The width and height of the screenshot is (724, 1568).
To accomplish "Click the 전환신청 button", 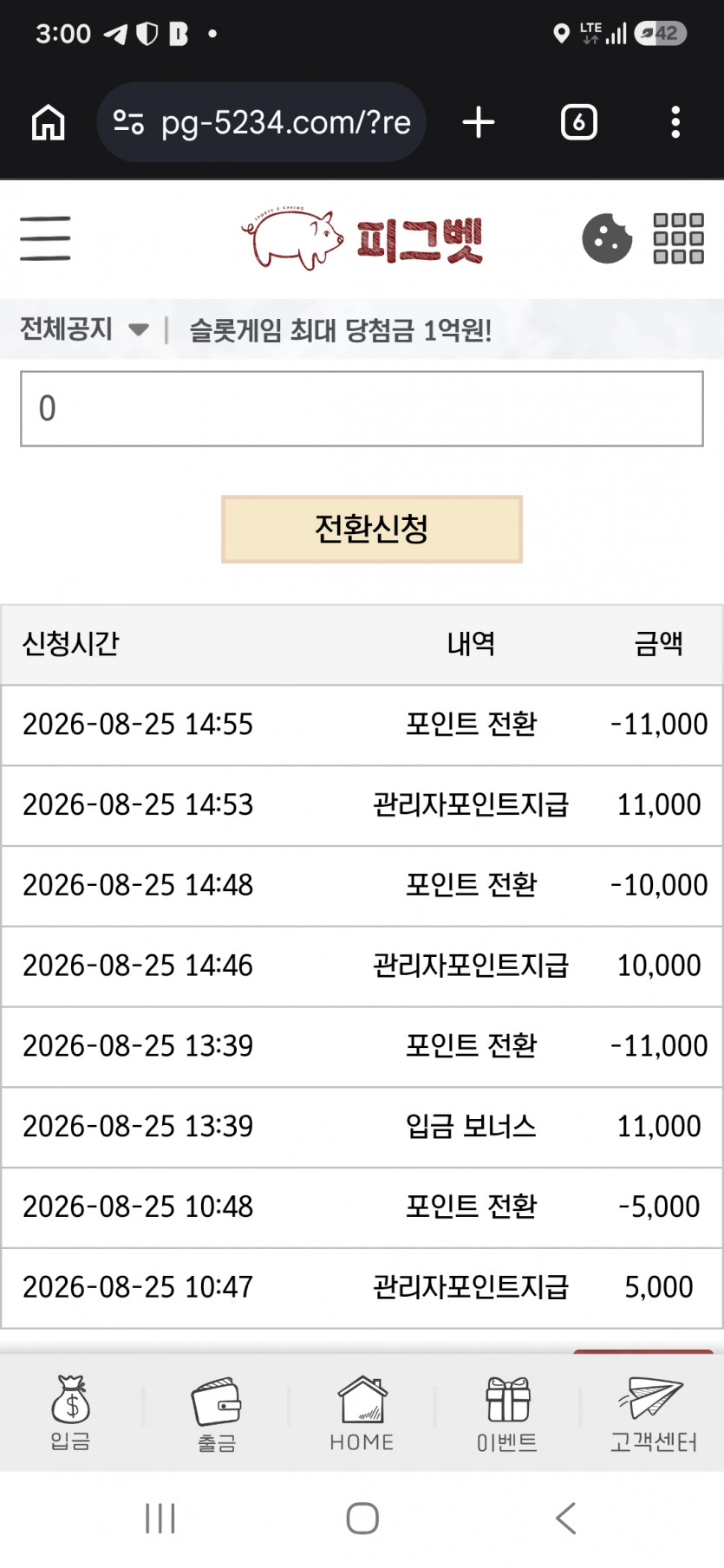I will [372, 529].
